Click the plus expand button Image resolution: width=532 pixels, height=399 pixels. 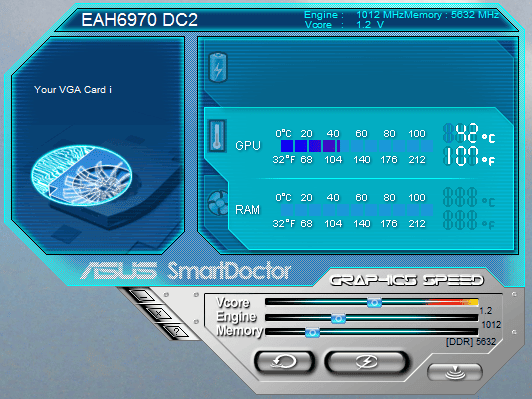(x=159, y=313)
